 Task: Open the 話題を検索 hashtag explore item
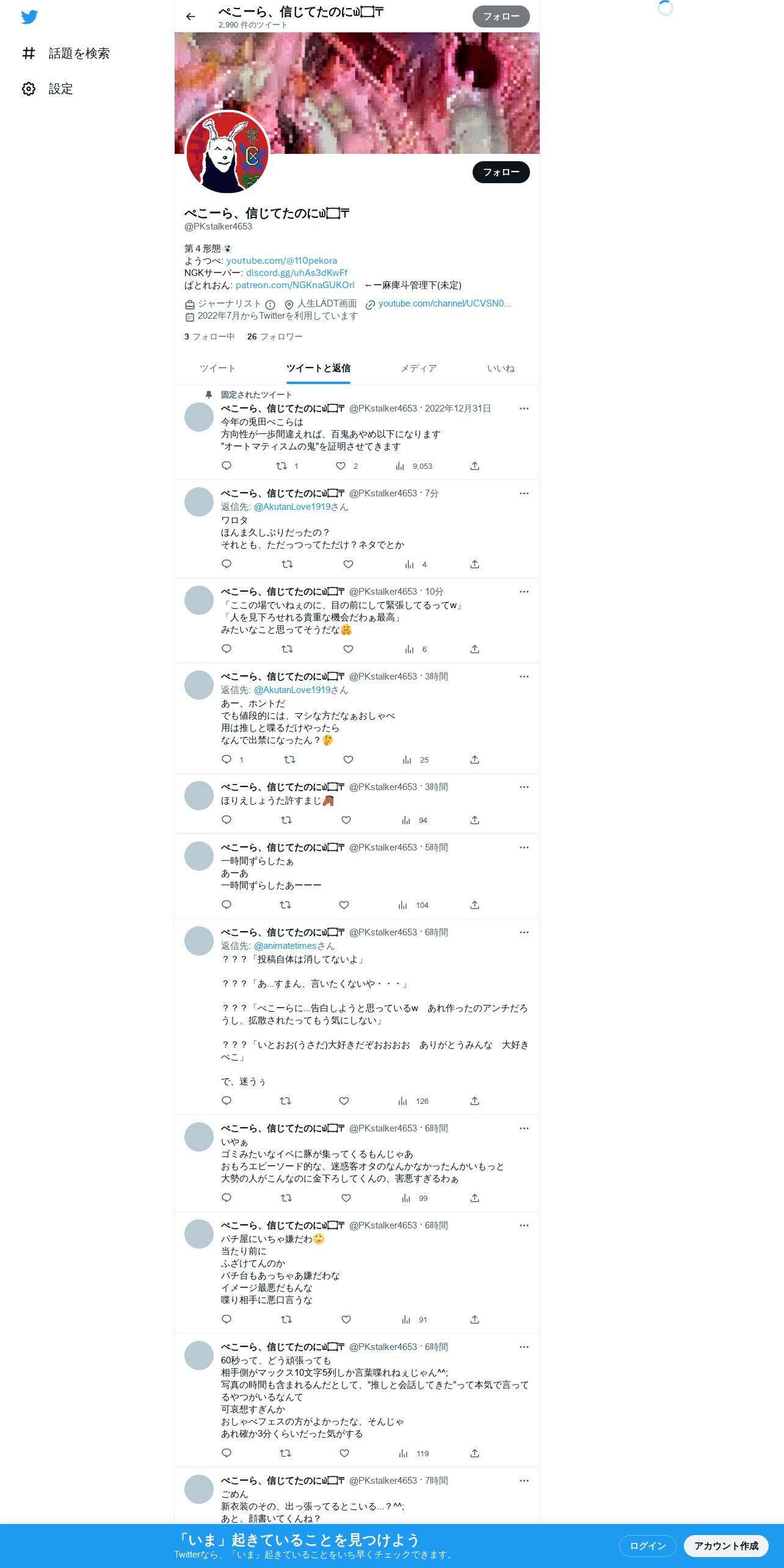(x=66, y=54)
